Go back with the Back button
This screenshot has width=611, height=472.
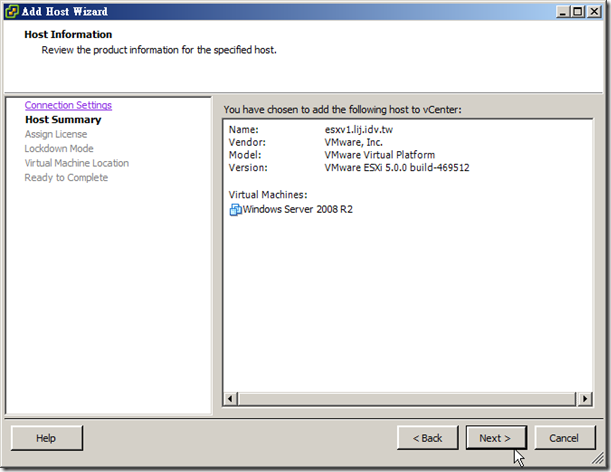coord(427,438)
